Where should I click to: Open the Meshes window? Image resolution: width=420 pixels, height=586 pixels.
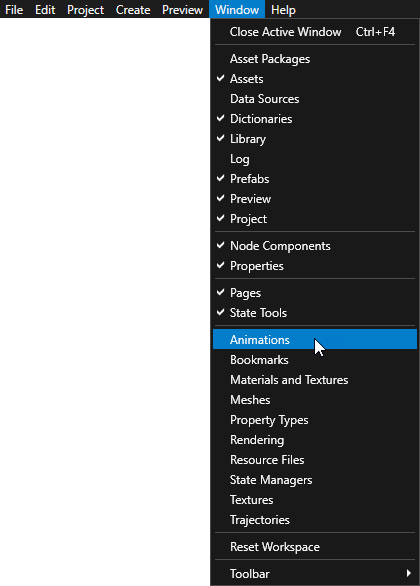[315, 400]
